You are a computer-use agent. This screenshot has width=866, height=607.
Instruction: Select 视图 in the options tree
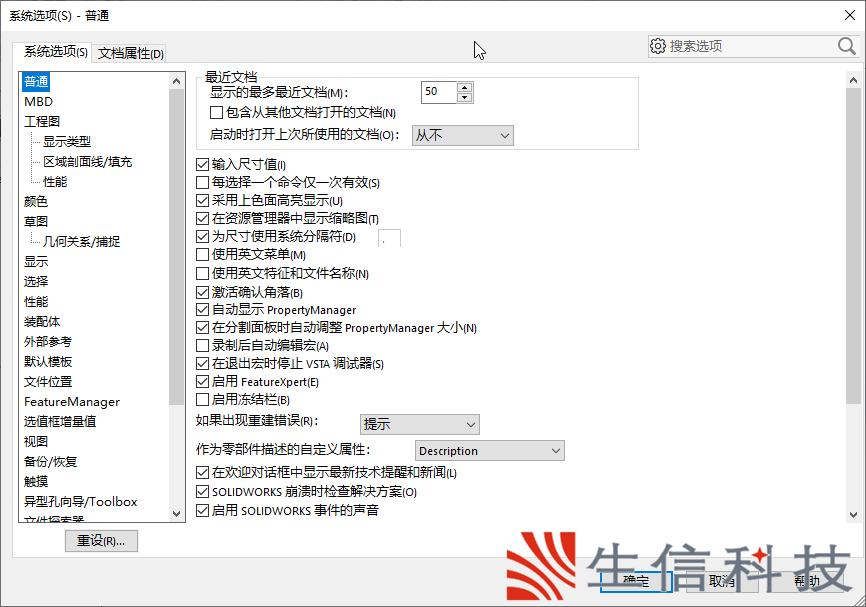(36, 441)
